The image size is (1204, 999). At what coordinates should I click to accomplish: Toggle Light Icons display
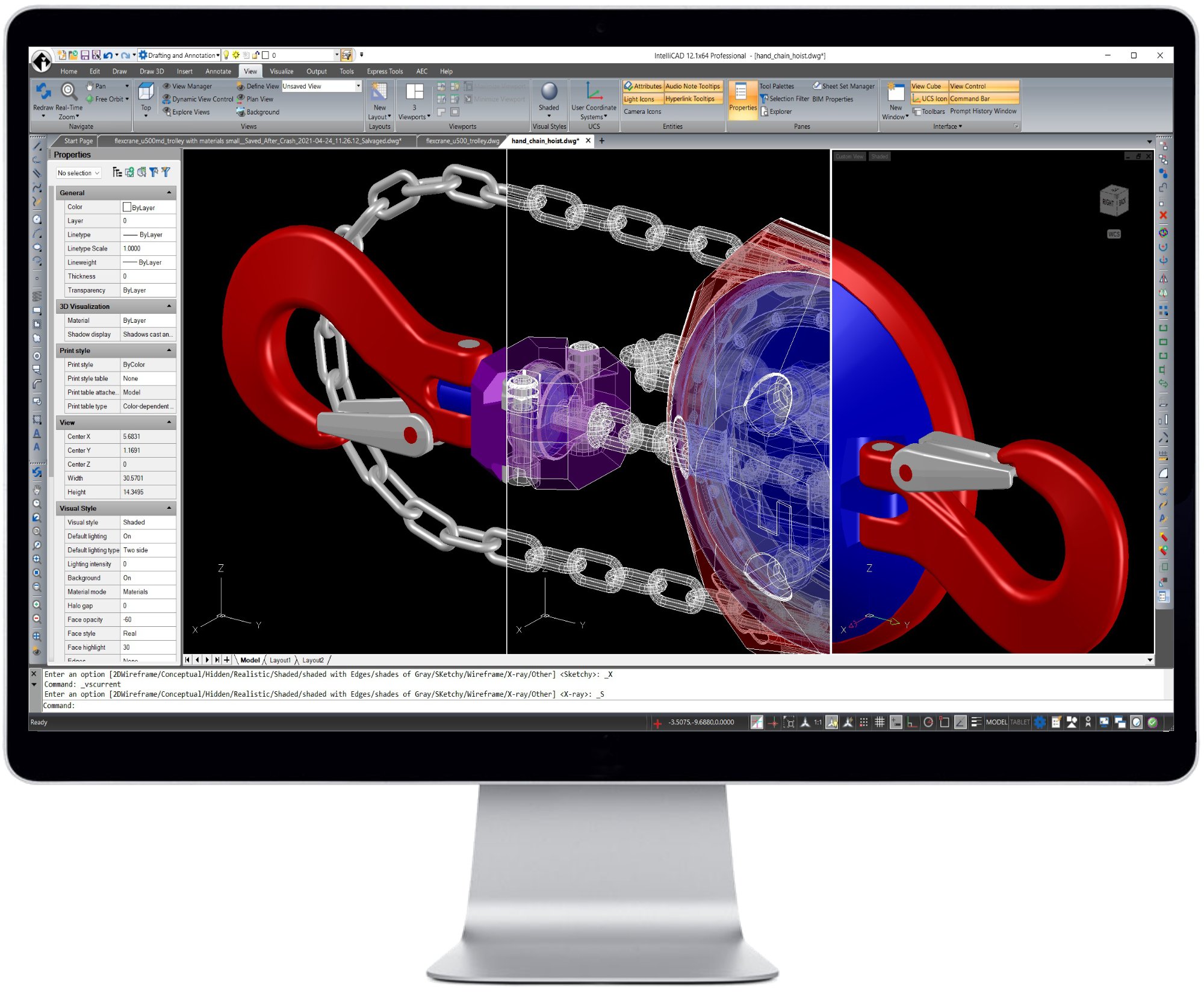pyautogui.click(x=641, y=99)
